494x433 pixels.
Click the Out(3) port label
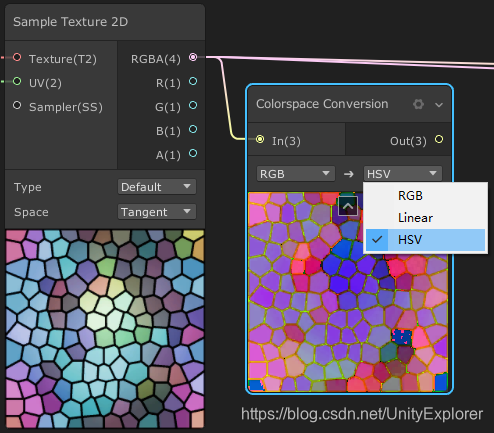tap(408, 141)
